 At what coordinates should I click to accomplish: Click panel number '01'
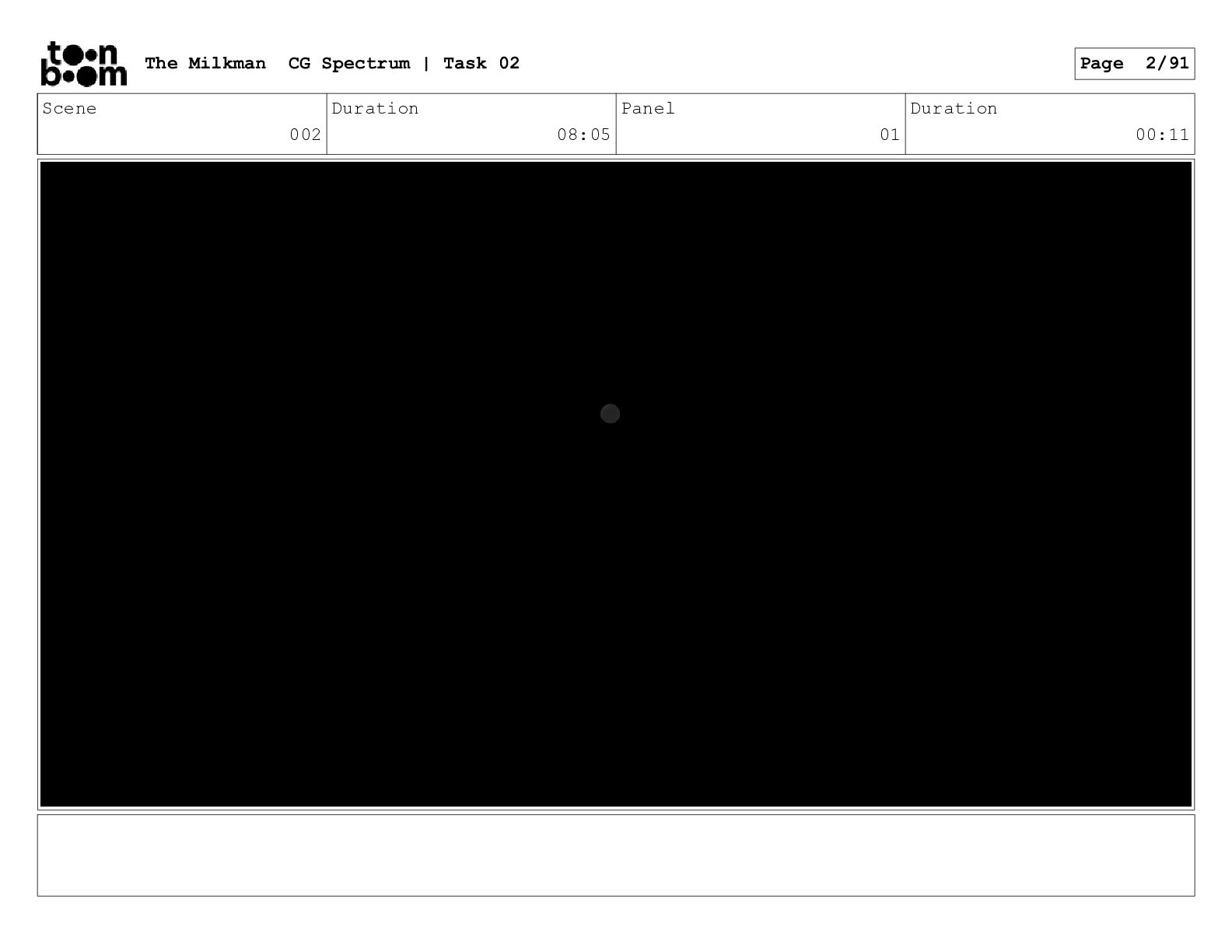[890, 135]
